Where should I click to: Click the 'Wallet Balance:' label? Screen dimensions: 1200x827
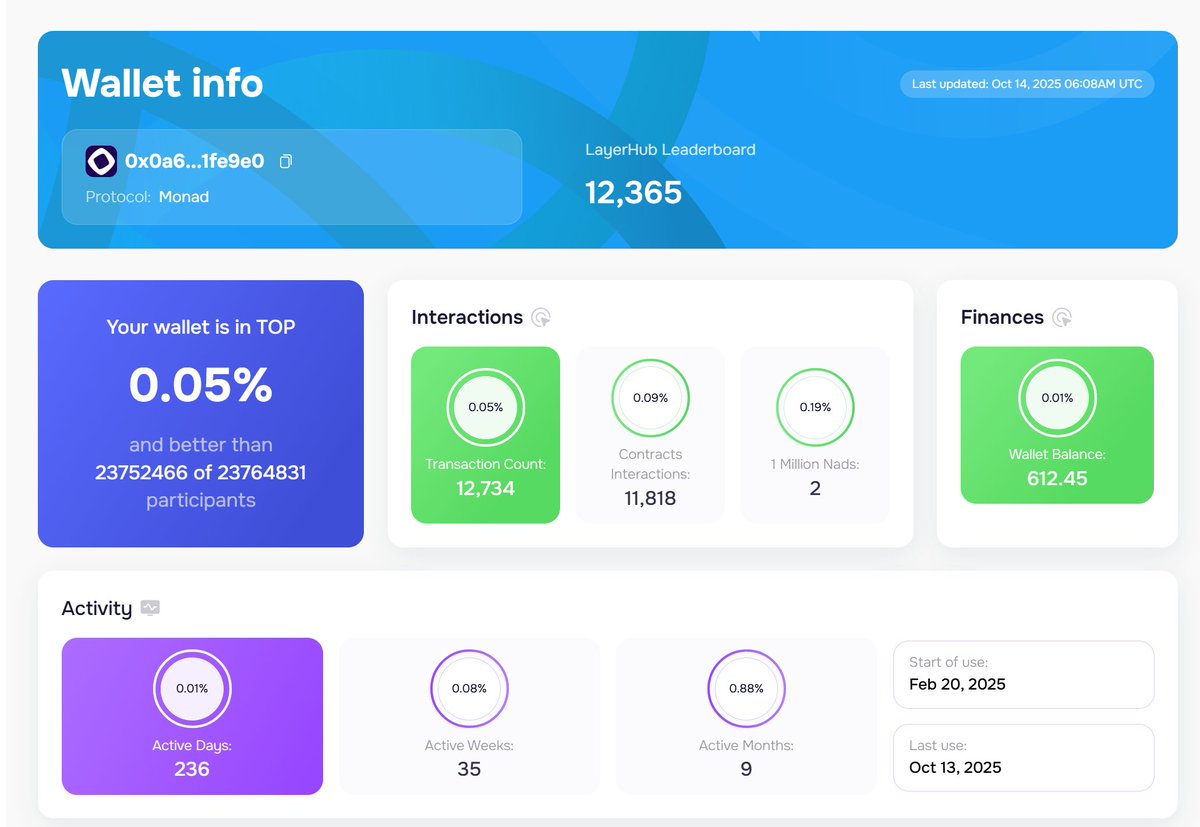pyautogui.click(x=1057, y=455)
